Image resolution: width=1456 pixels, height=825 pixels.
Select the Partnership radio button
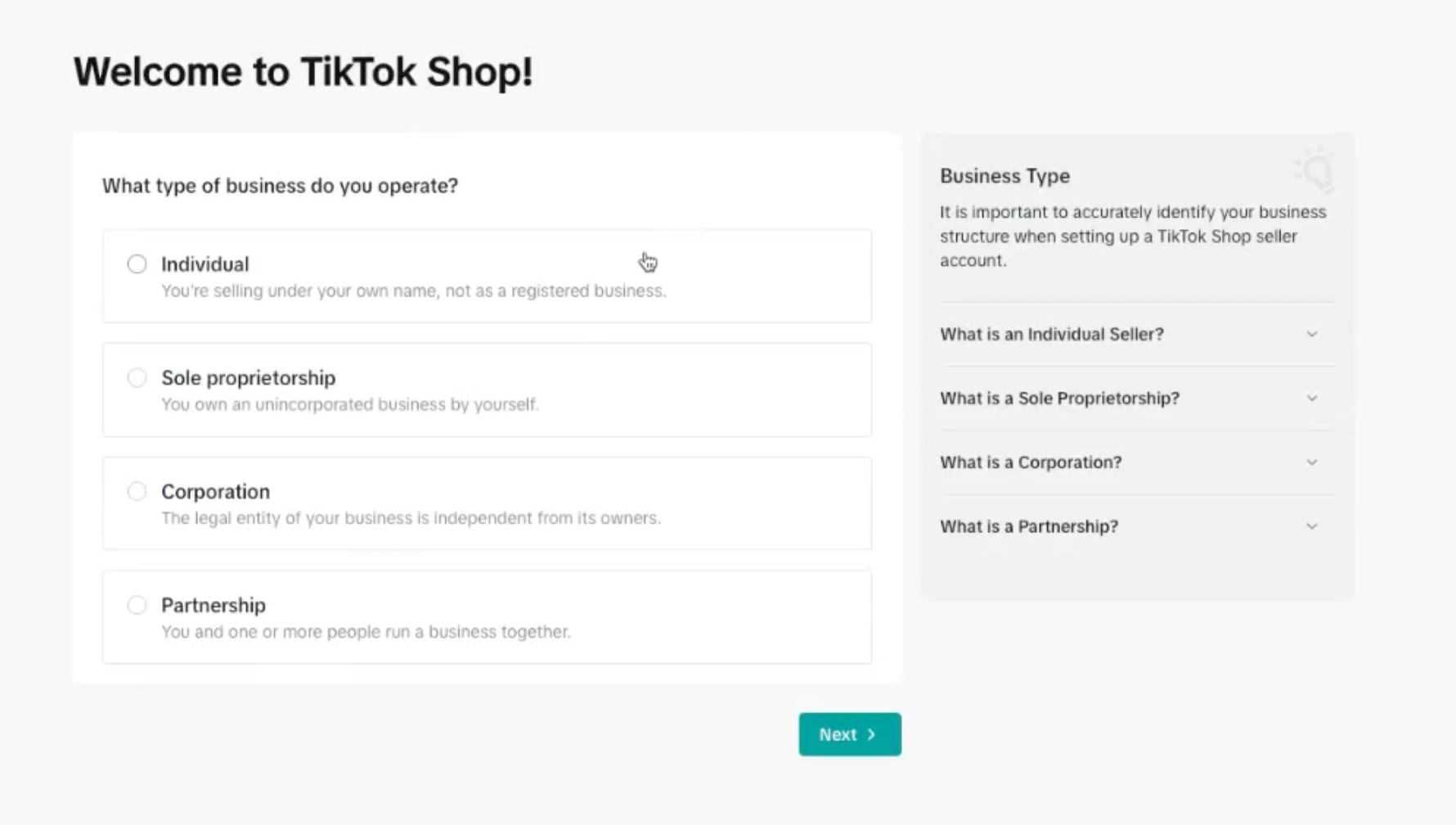click(137, 606)
